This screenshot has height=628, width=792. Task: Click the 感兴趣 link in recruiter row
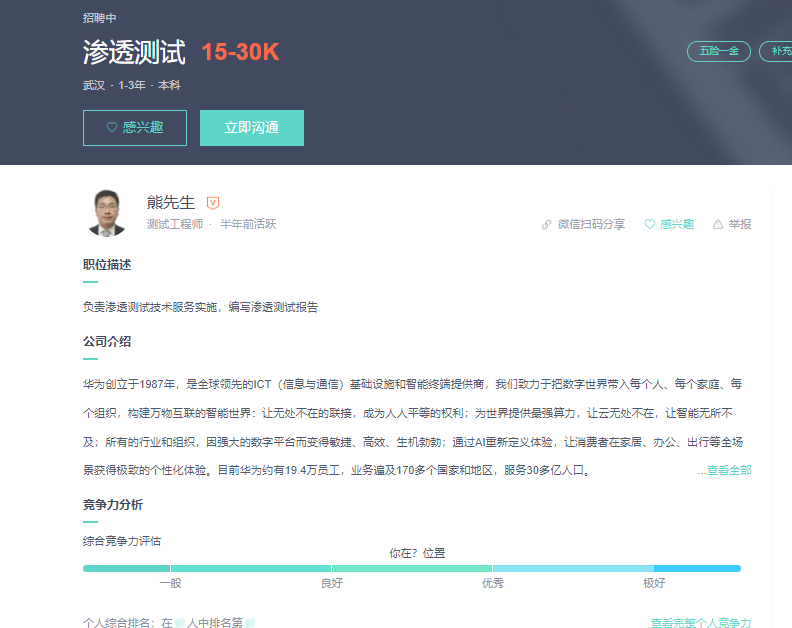(x=677, y=224)
